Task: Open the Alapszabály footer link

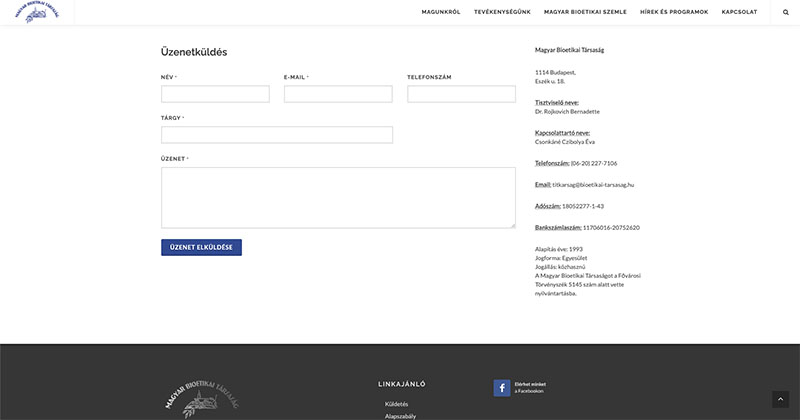Action: [400, 415]
